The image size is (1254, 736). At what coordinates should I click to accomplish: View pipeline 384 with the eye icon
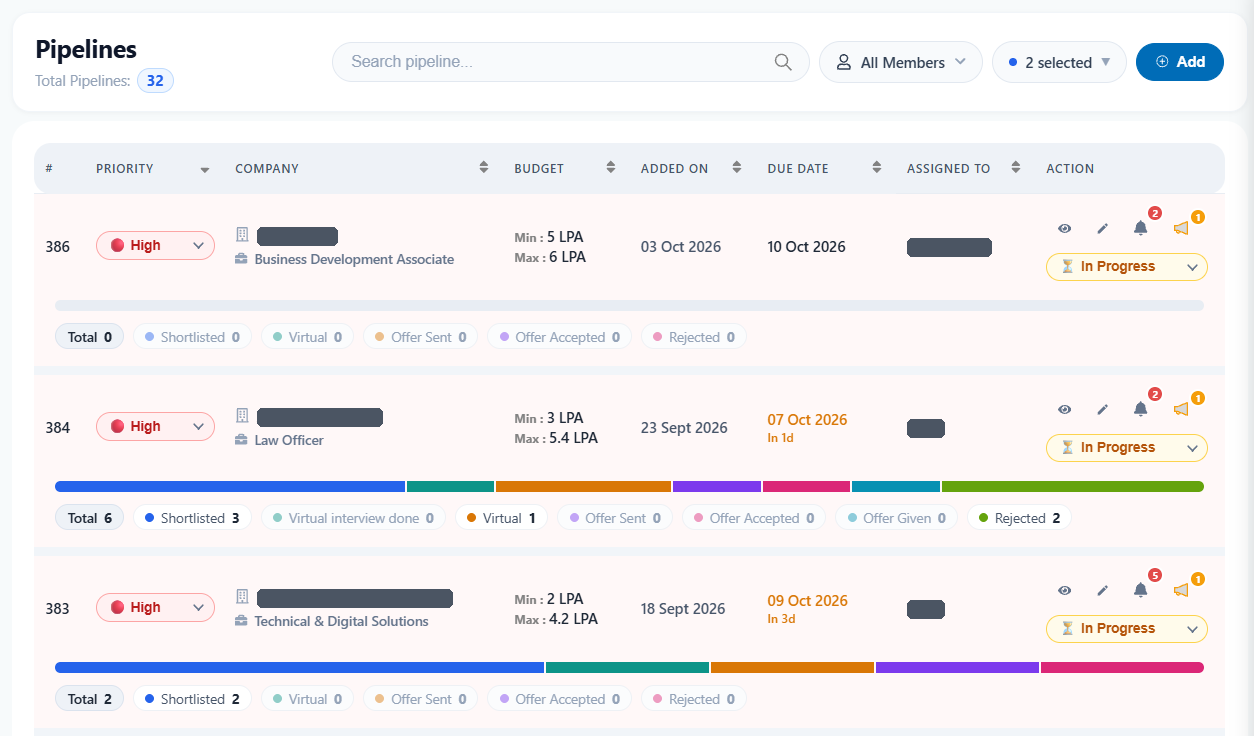point(1065,409)
